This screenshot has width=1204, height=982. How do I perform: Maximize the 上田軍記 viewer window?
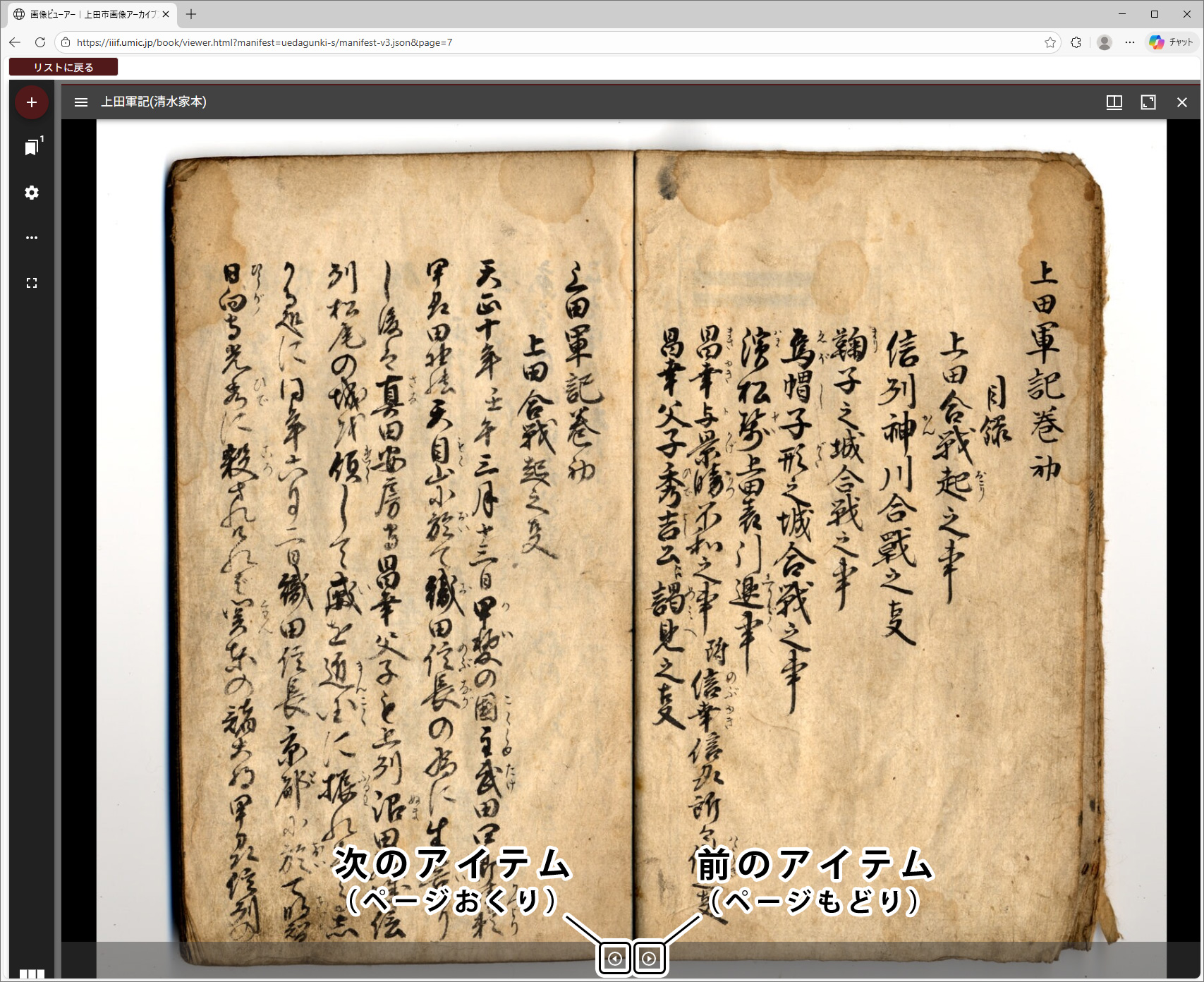(1148, 102)
